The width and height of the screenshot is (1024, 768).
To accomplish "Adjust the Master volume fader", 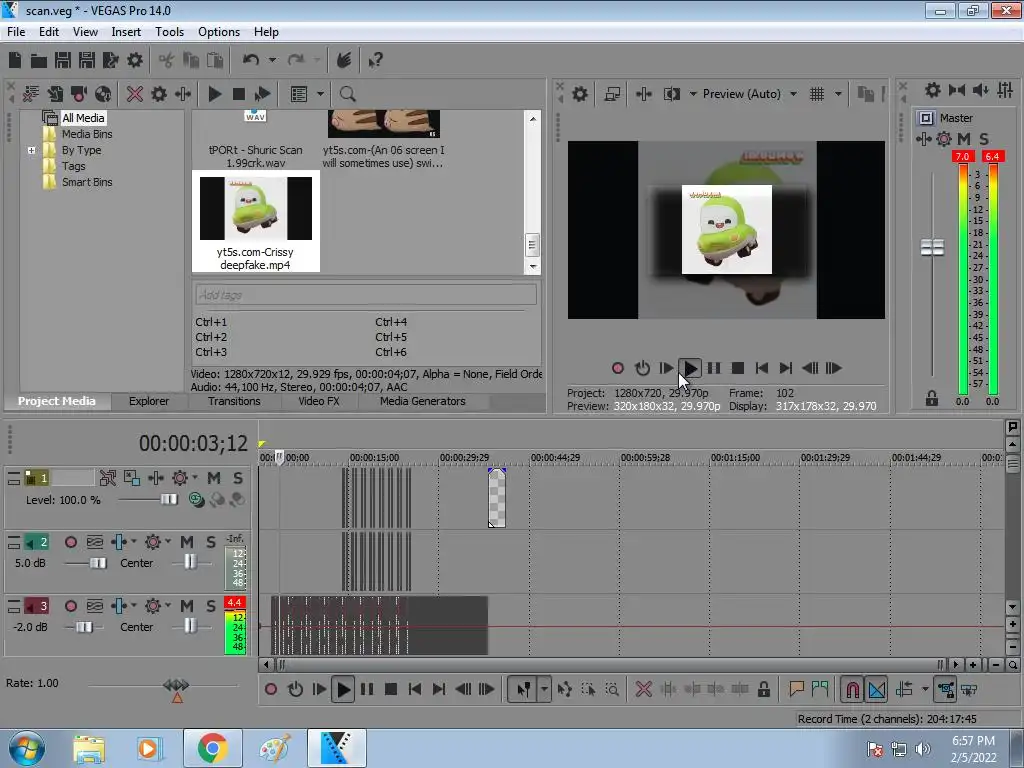I will tap(932, 248).
